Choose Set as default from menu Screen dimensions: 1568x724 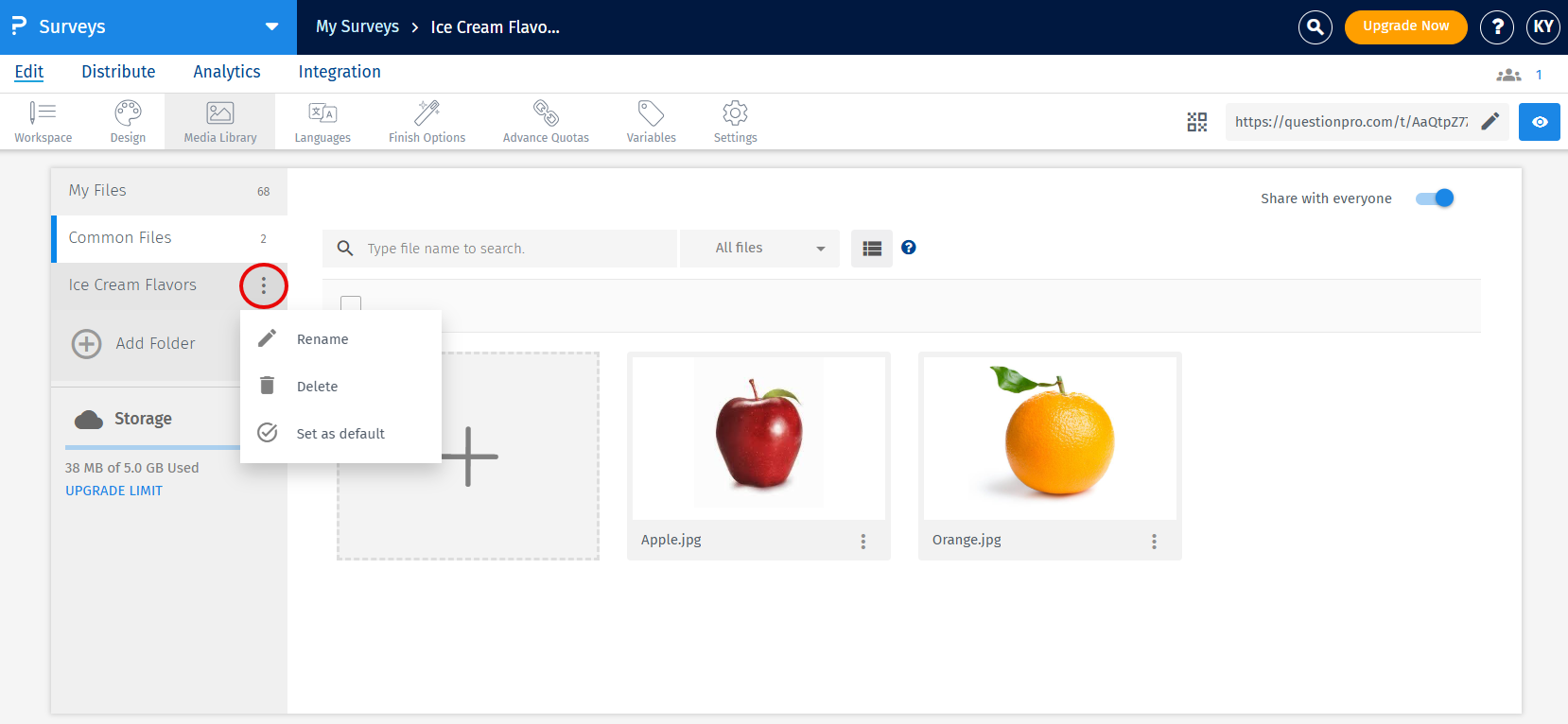(340, 434)
